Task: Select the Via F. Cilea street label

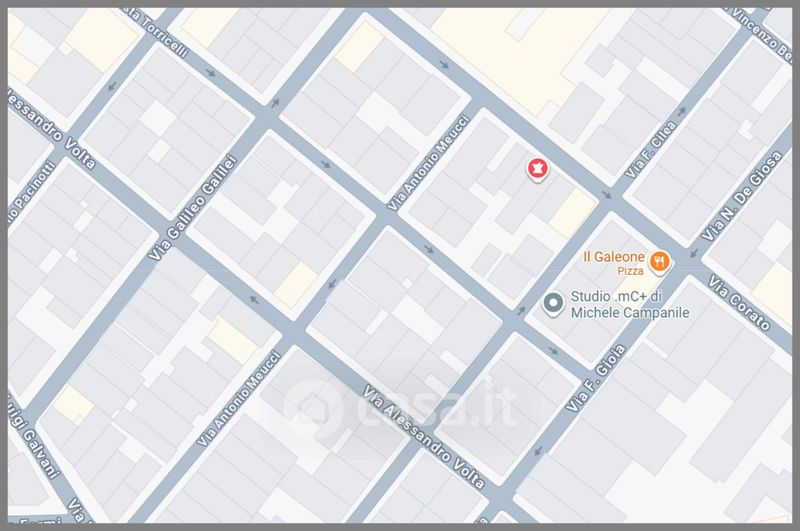Action: tap(651, 149)
